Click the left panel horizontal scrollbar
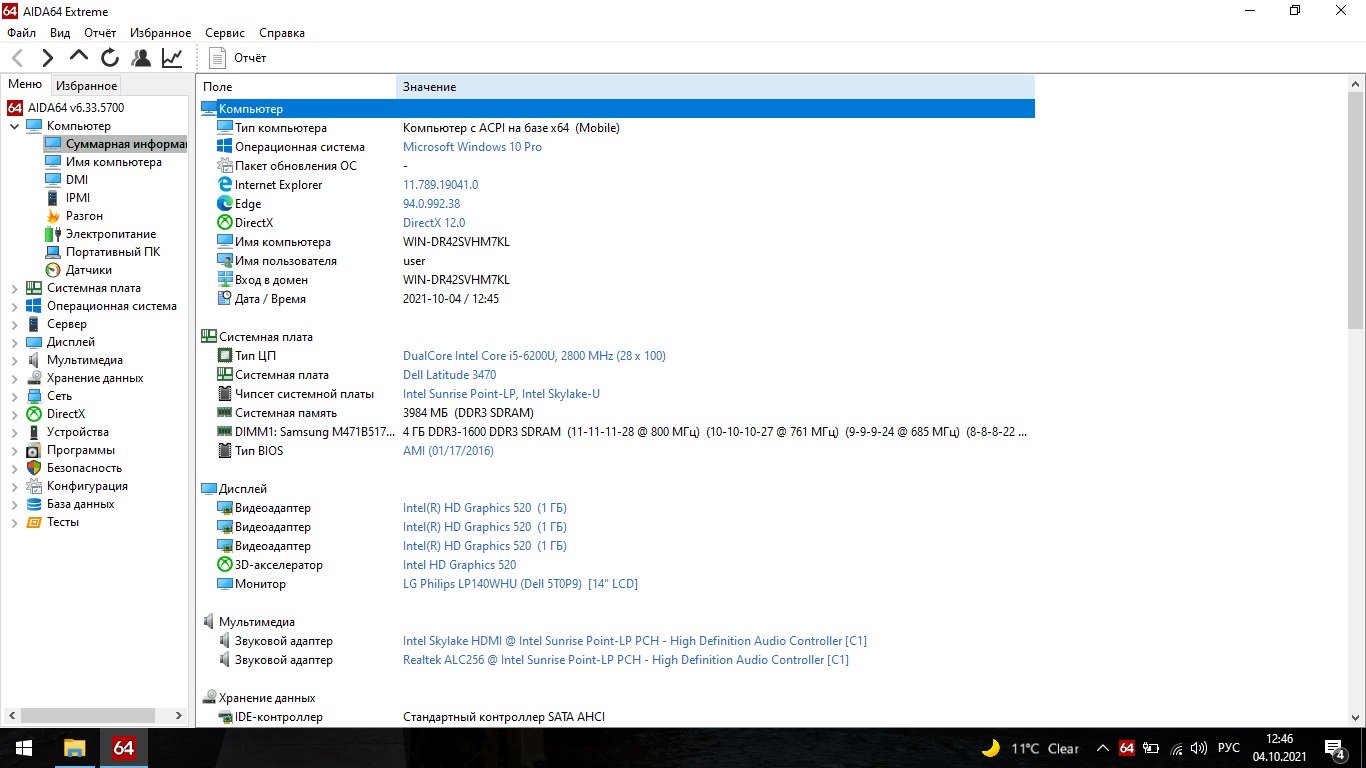The height and width of the screenshot is (768, 1366). (88, 716)
